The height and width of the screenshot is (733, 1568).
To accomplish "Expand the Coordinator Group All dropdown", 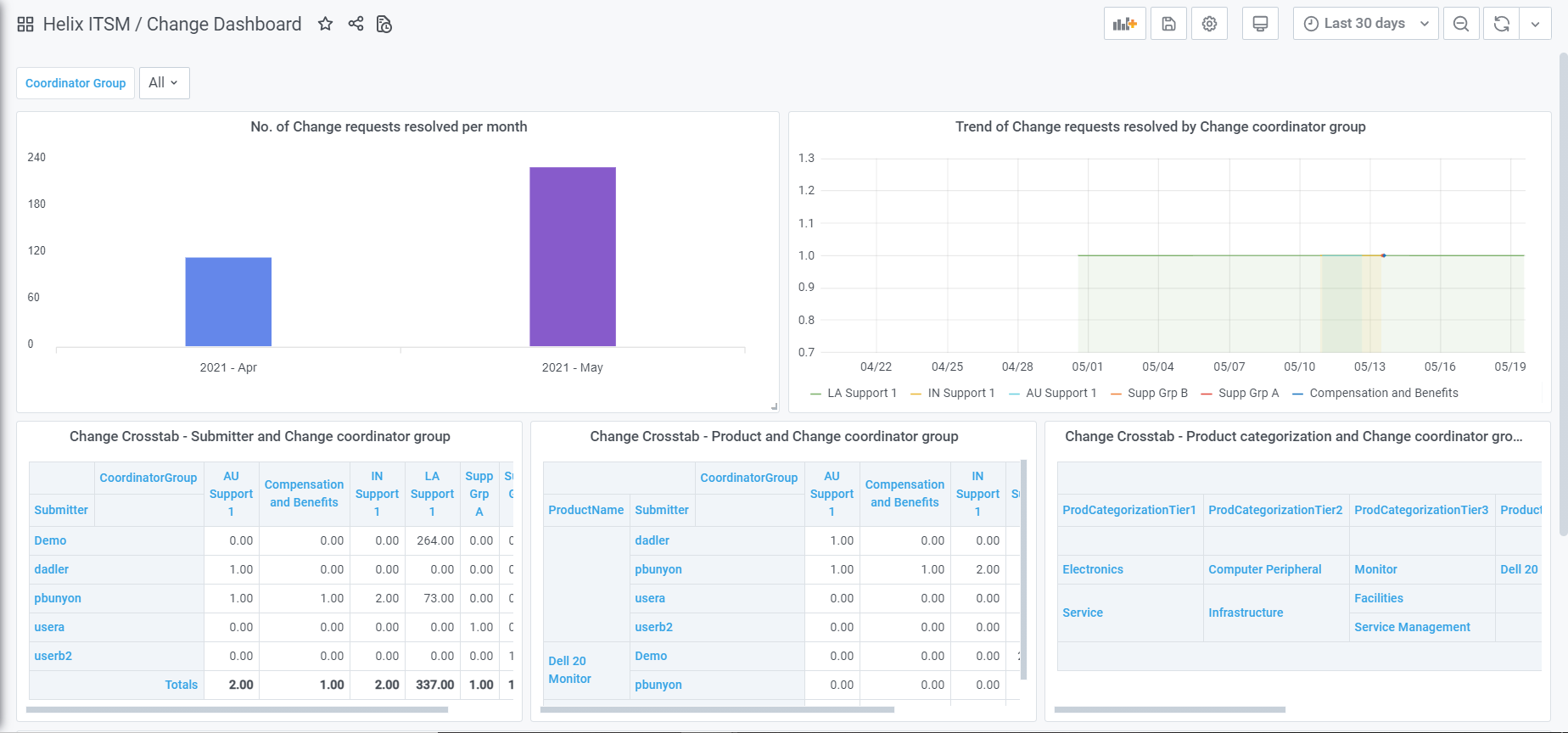I will pos(164,83).
